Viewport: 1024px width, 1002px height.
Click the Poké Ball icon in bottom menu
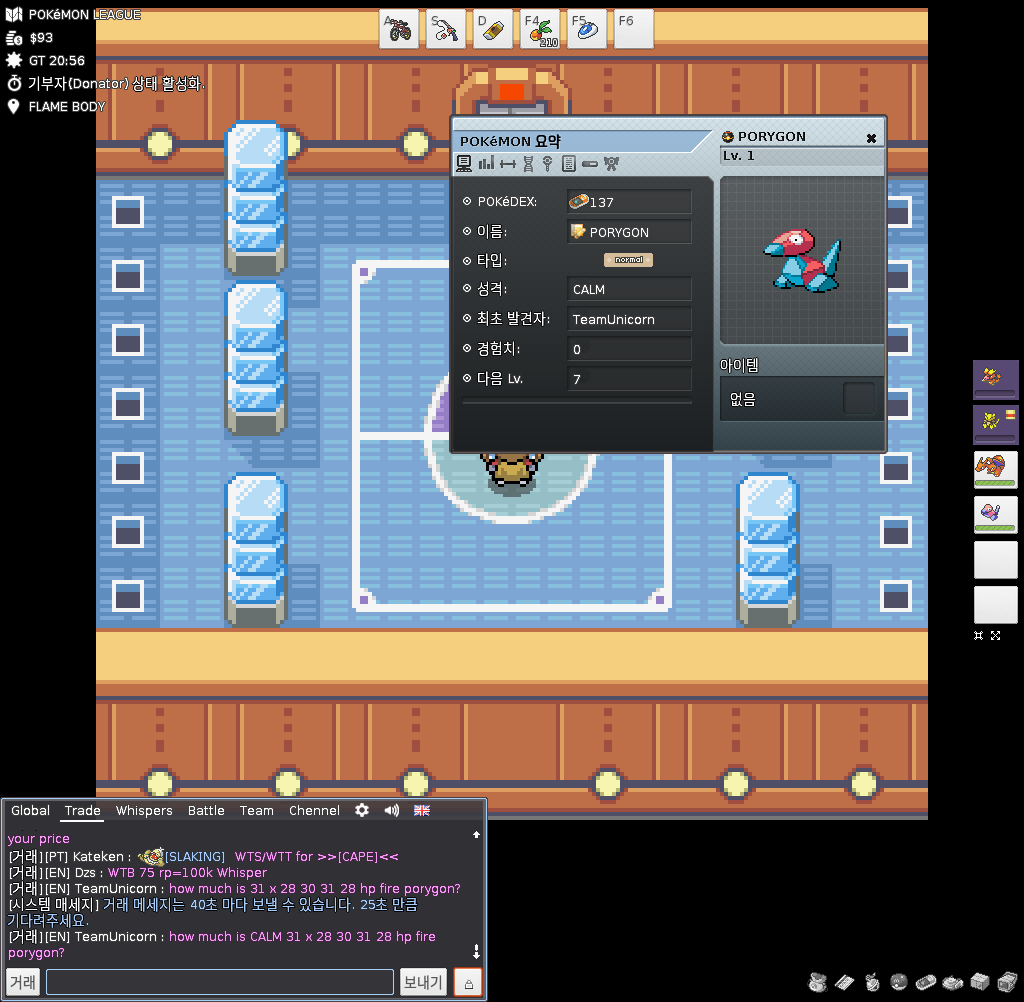tap(899, 981)
